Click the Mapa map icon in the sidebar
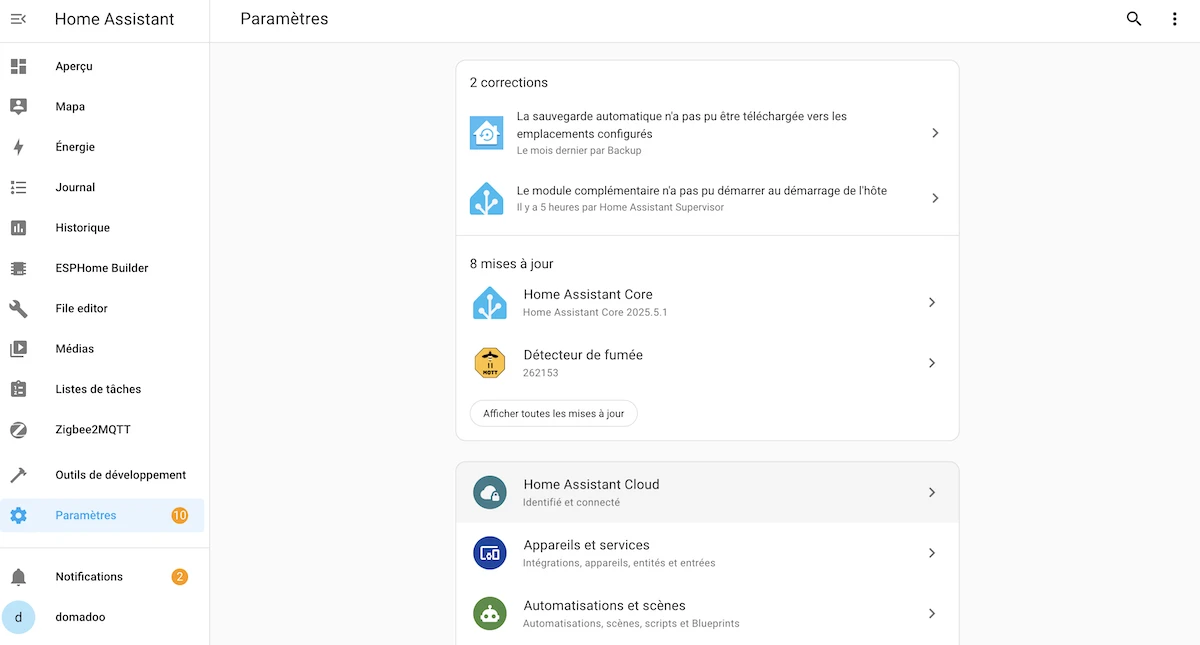This screenshot has height=645, width=1200. pos(18,106)
